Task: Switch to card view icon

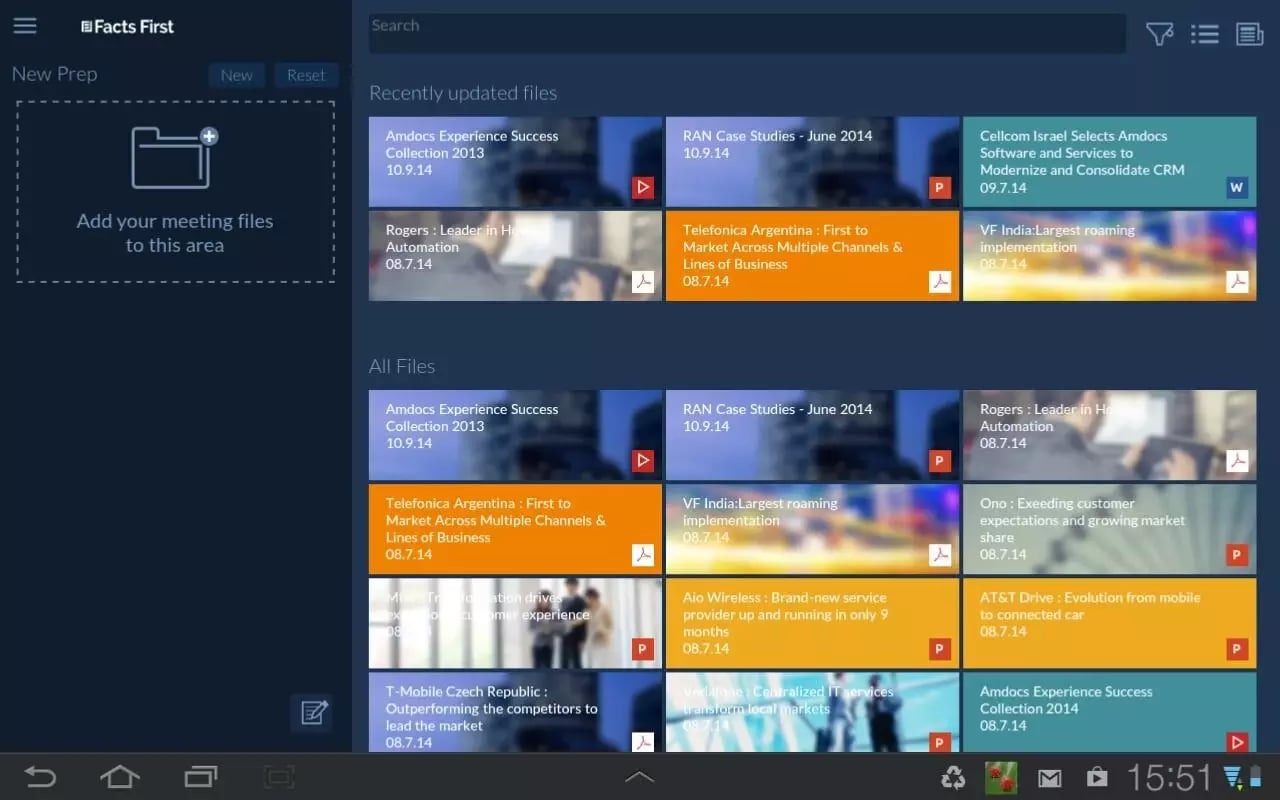Action: pos(1250,35)
